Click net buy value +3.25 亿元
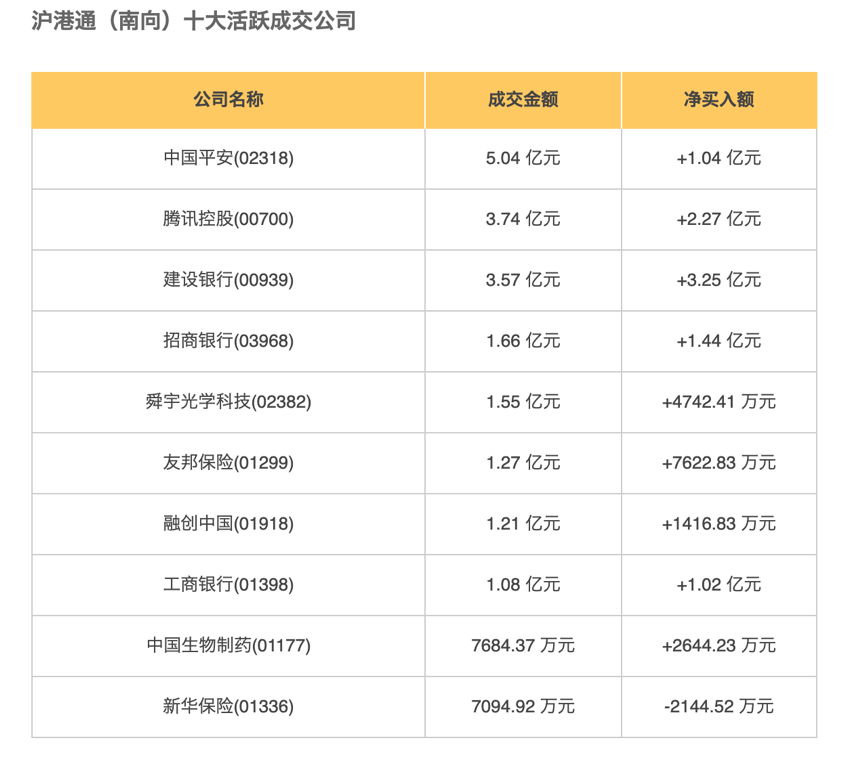The height and width of the screenshot is (762, 864). [x=719, y=280]
